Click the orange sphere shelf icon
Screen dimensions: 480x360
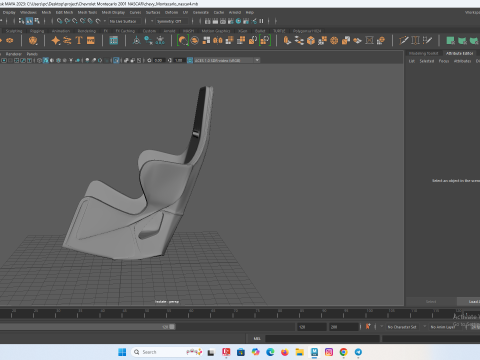coord(33,41)
